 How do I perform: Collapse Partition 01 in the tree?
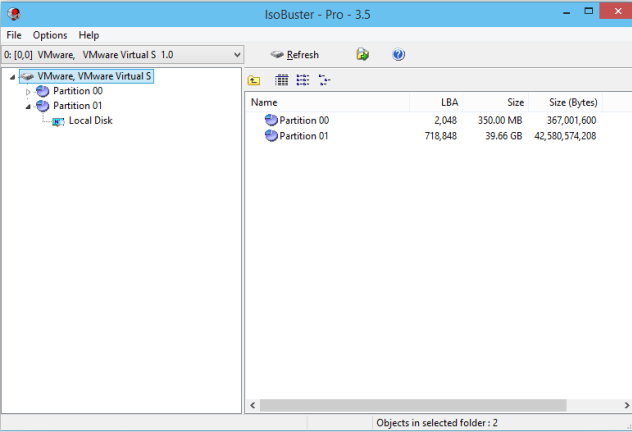(28, 106)
